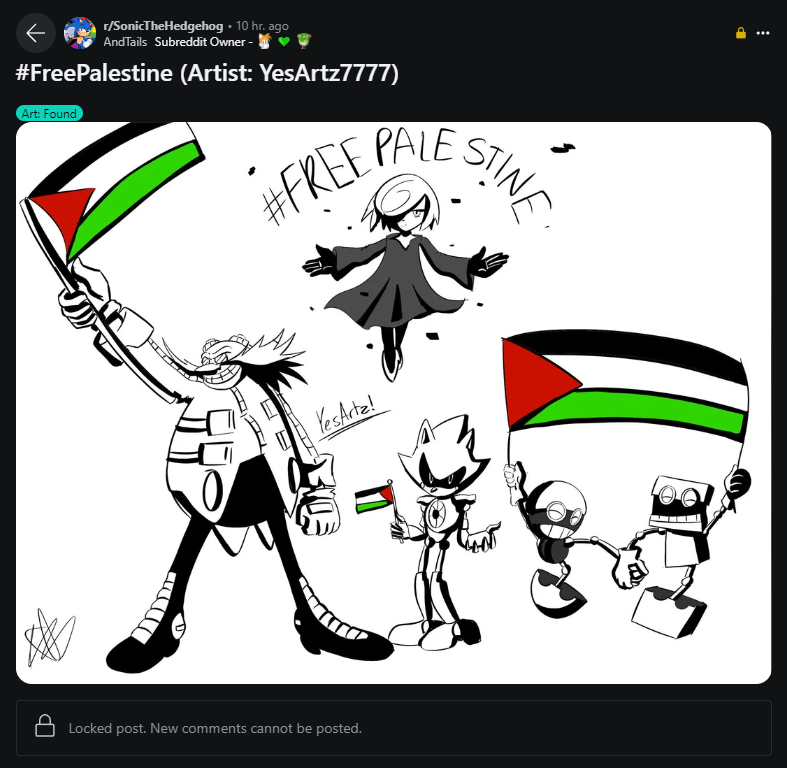The image size is (787, 768).
Task: Click the gold lock icon in header
Action: coord(740,33)
